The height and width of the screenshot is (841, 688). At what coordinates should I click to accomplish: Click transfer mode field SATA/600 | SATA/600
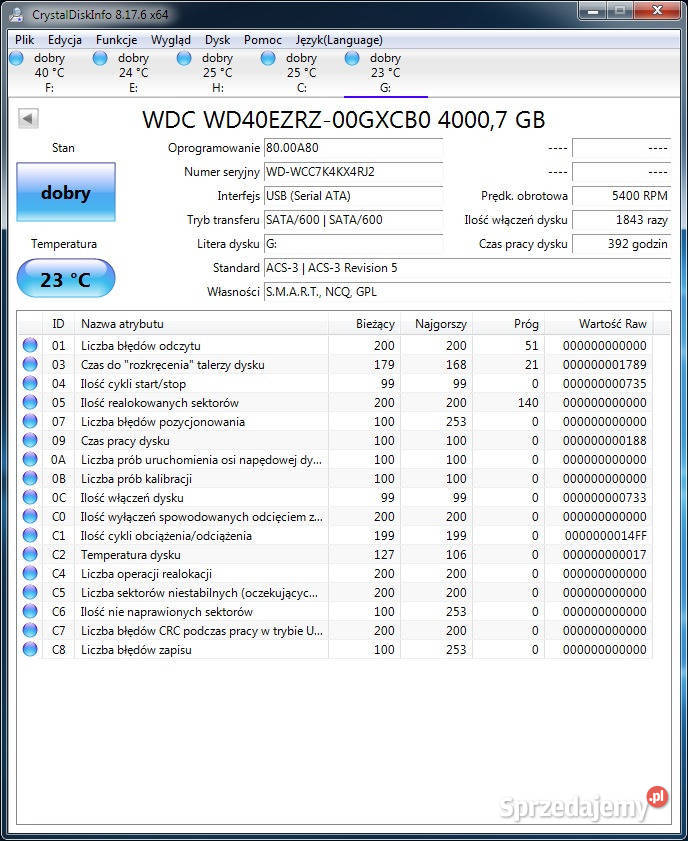tap(353, 219)
